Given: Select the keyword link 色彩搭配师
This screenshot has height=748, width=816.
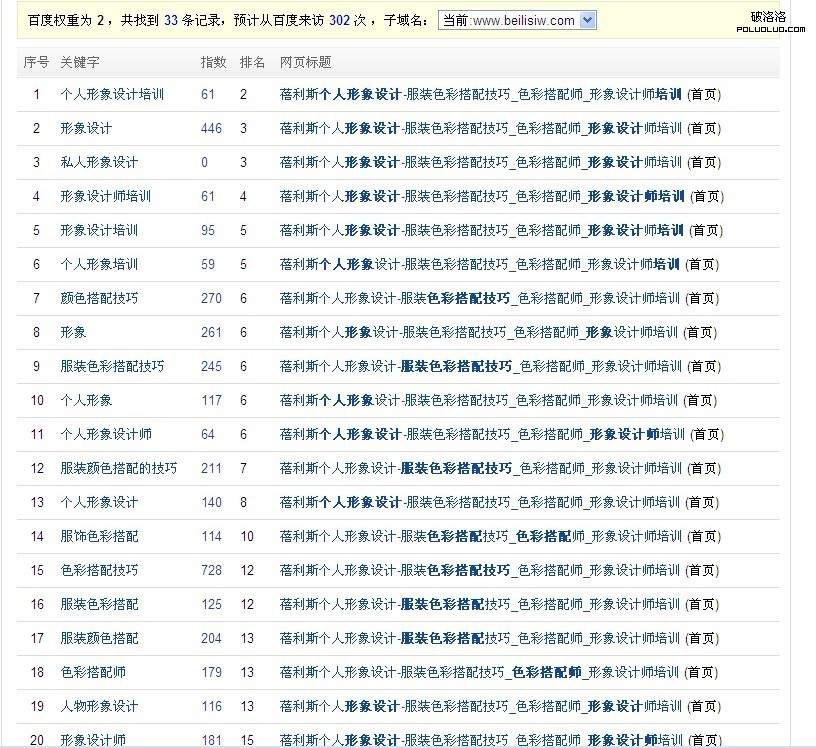Looking at the screenshot, I should (x=93, y=672).
